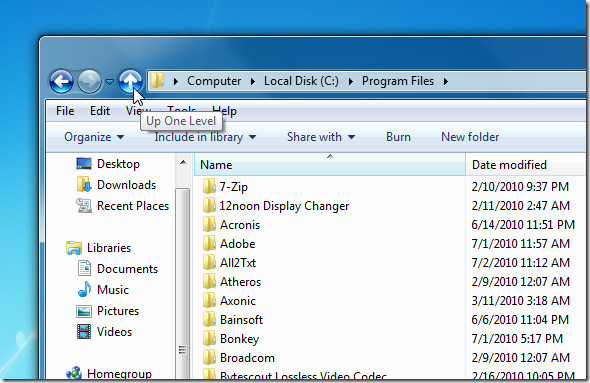Select the Atheros folder icon
Image resolution: width=590 pixels, height=383 pixels.
[x=209, y=281]
